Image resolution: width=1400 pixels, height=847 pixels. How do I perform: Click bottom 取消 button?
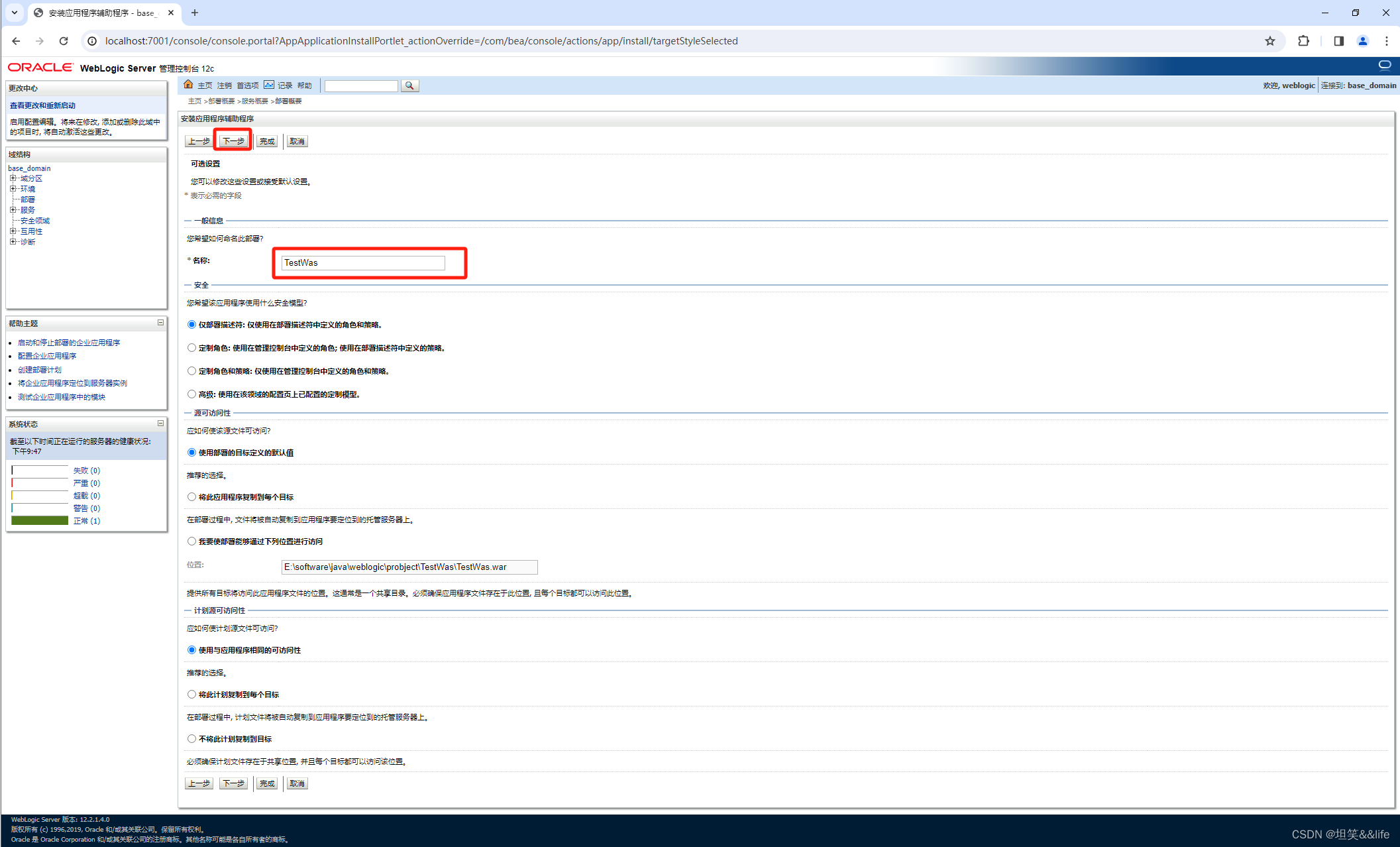click(x=297, y=783)
